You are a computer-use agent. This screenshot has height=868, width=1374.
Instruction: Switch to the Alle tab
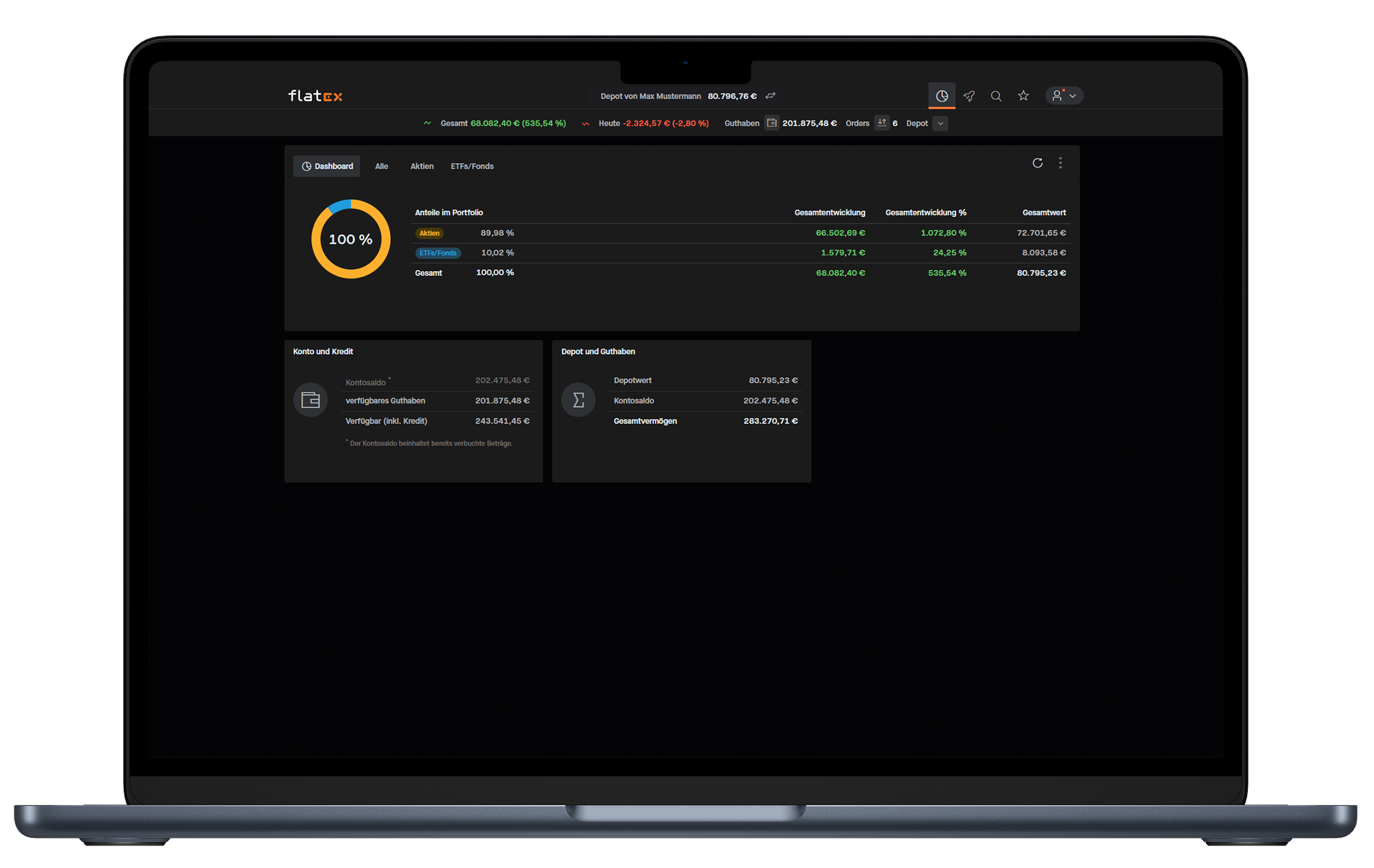point(382,166)
